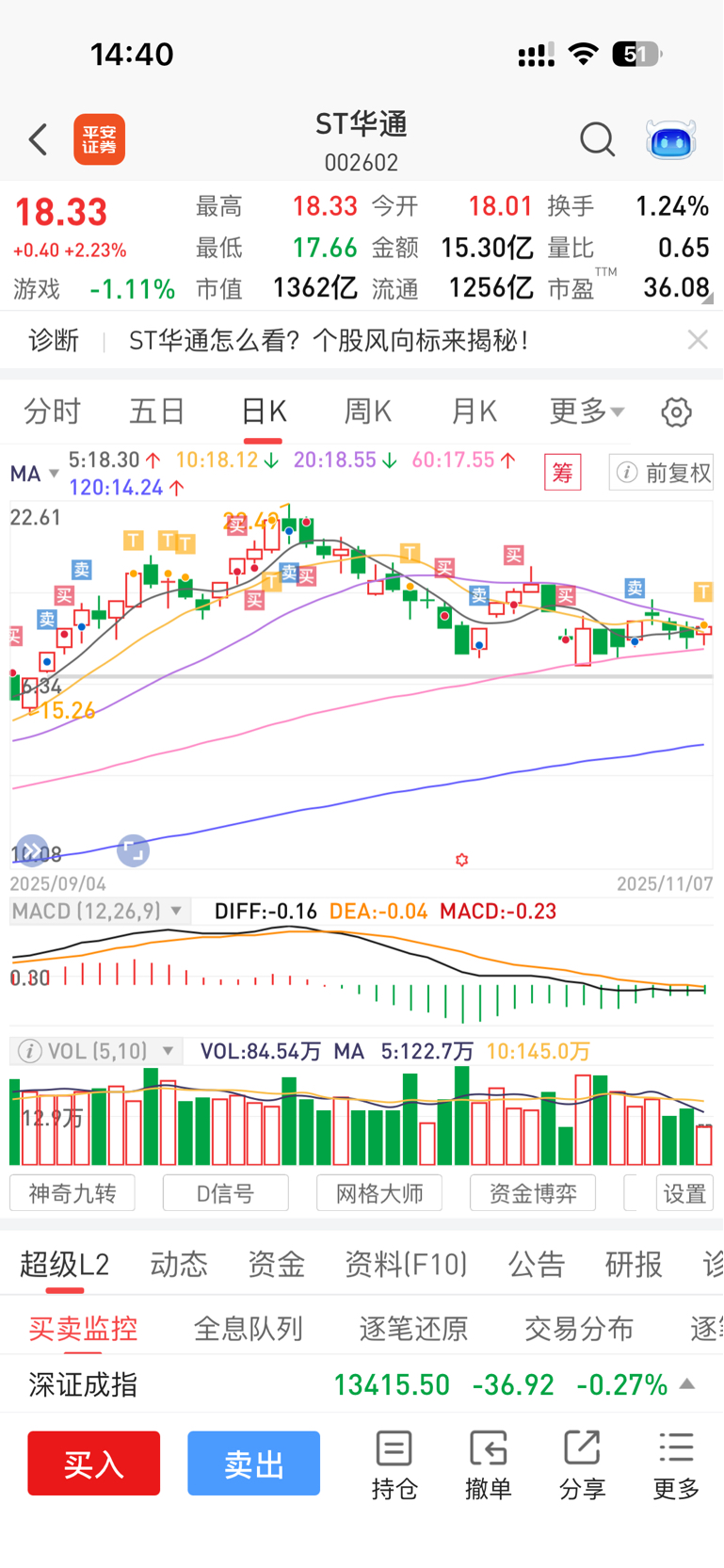Image resolution: width=724 pixels, height=1568 pixels.
Task: Open the 公告 tab
Action: [537, 1264]
